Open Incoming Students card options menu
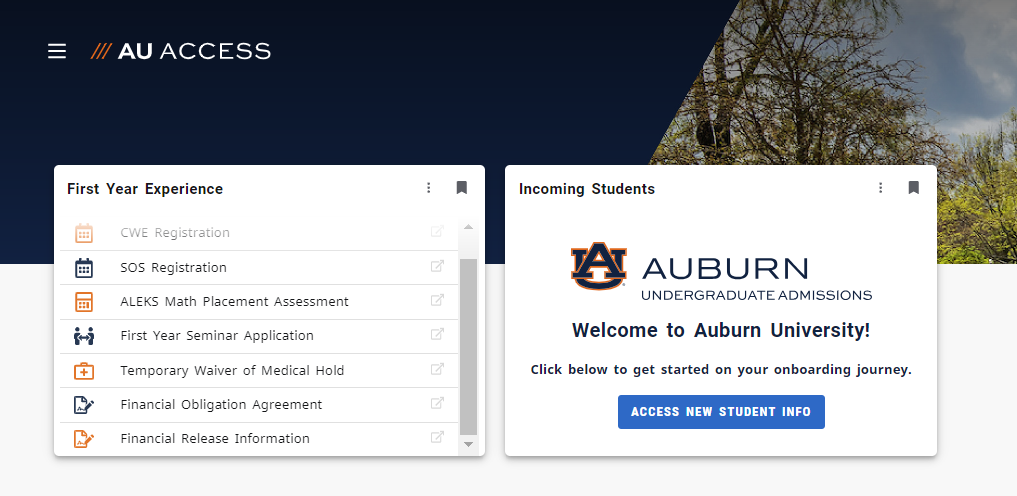The image size is (1017, 496). tap(881, 188)
